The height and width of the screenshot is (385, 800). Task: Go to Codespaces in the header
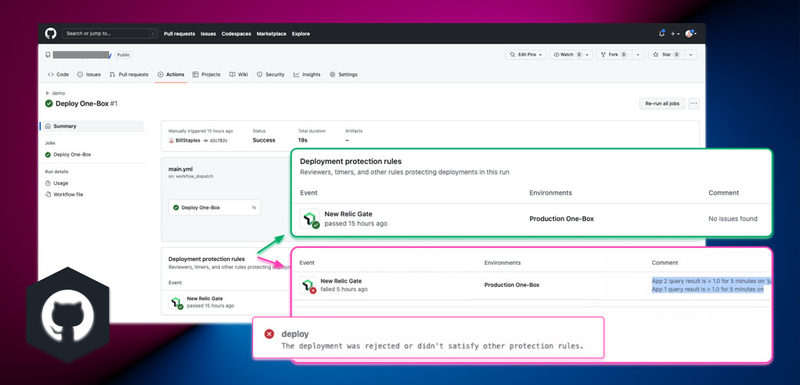pos(236,34)
